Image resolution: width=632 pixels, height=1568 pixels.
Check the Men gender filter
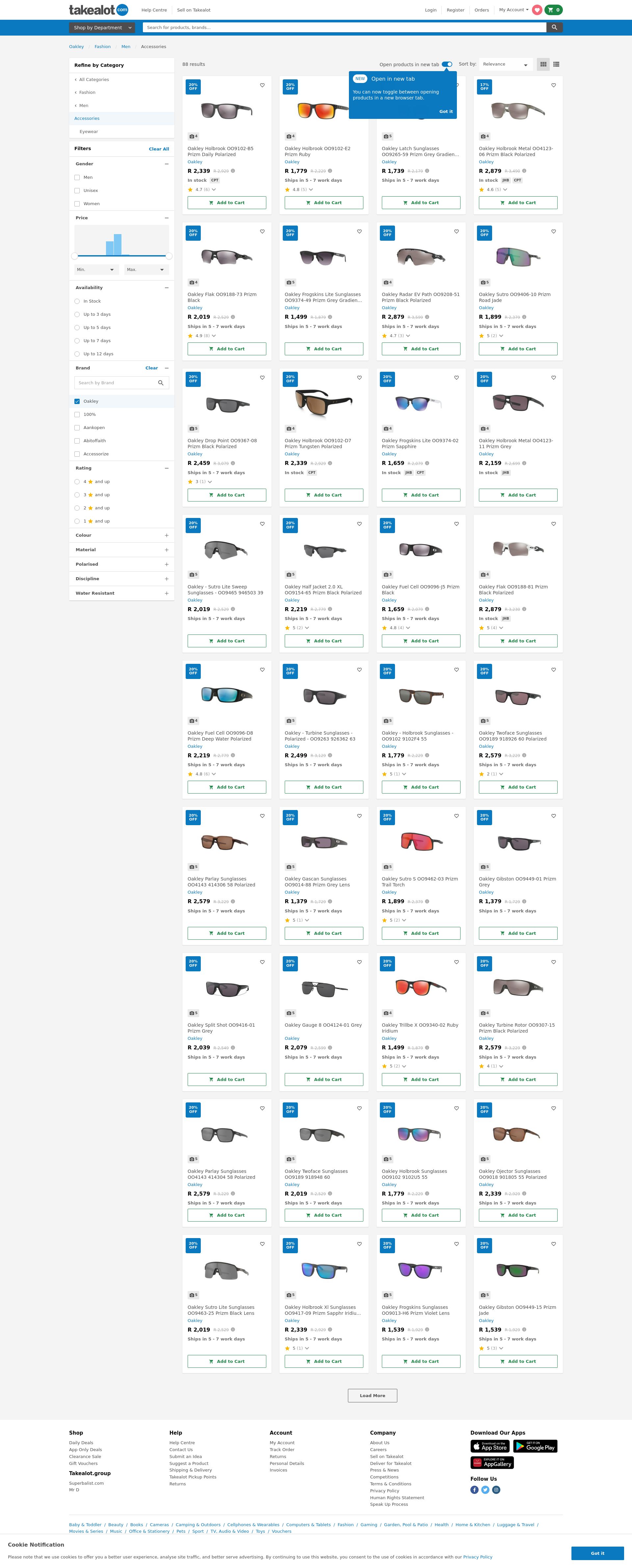pyautogui.click(x=77, y=178)
